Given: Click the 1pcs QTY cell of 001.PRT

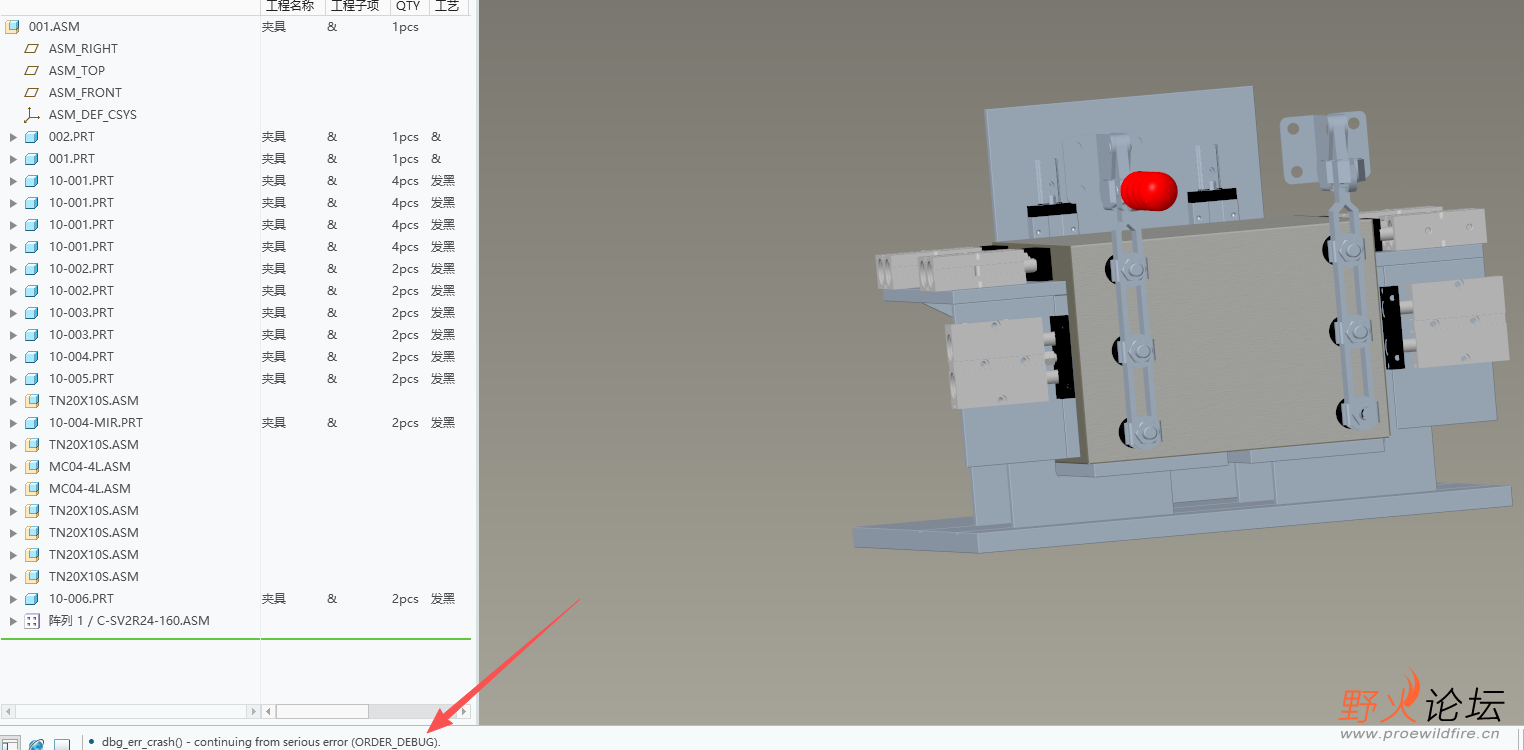Looking at the screenshot, I should (405, 159).
